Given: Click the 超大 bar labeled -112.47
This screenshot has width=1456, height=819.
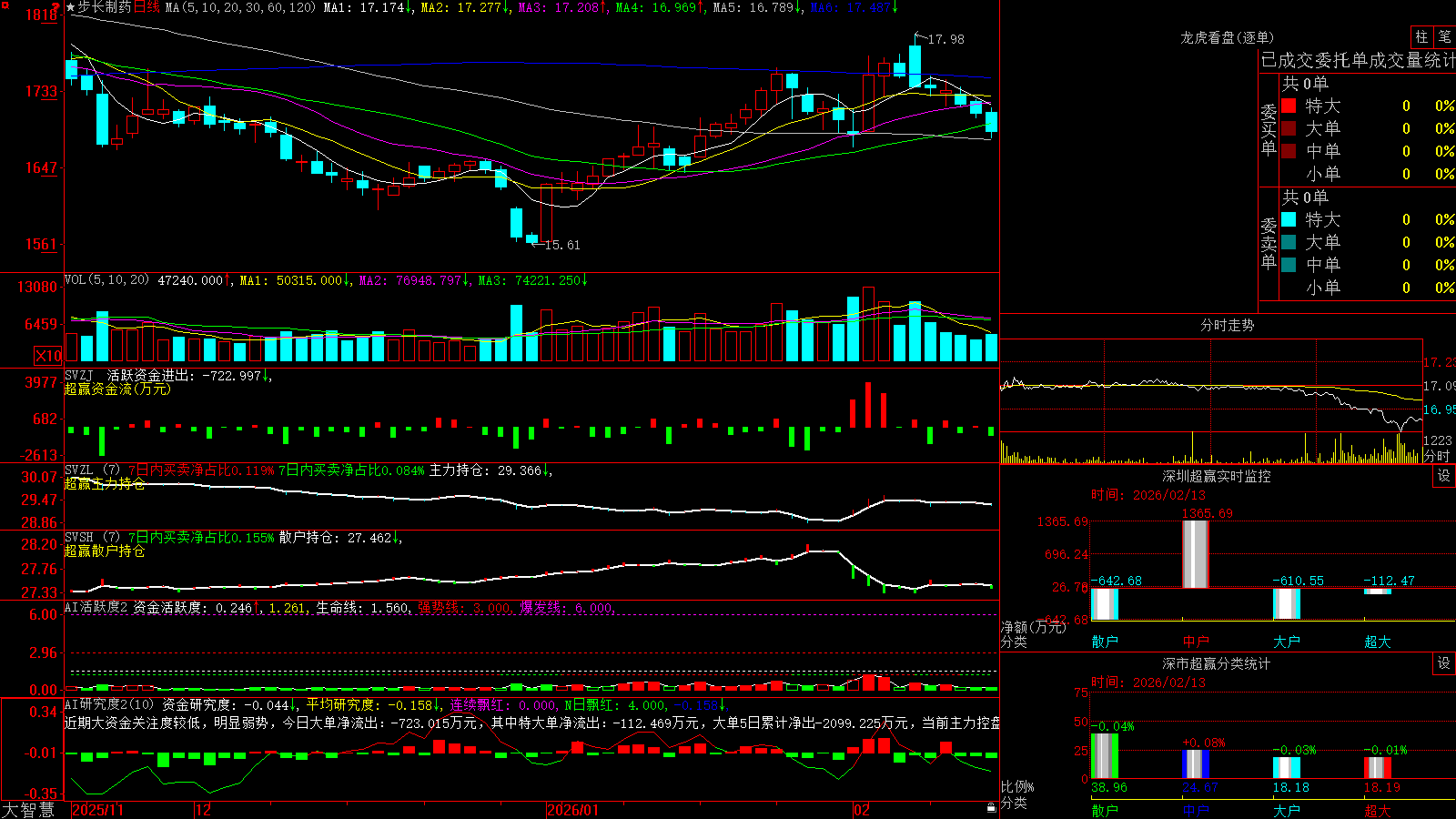Looking at the screenshot, I should 1378,591.
